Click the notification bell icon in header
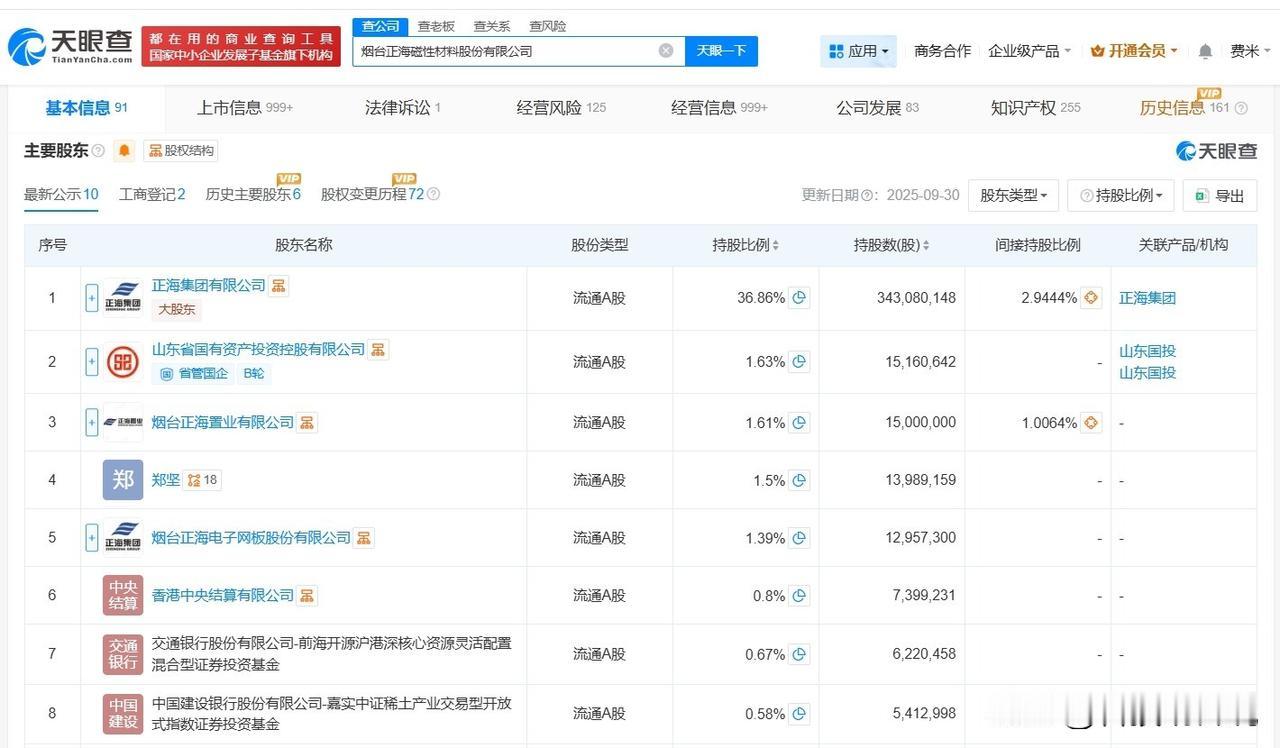 click(x=1205, y=51)
